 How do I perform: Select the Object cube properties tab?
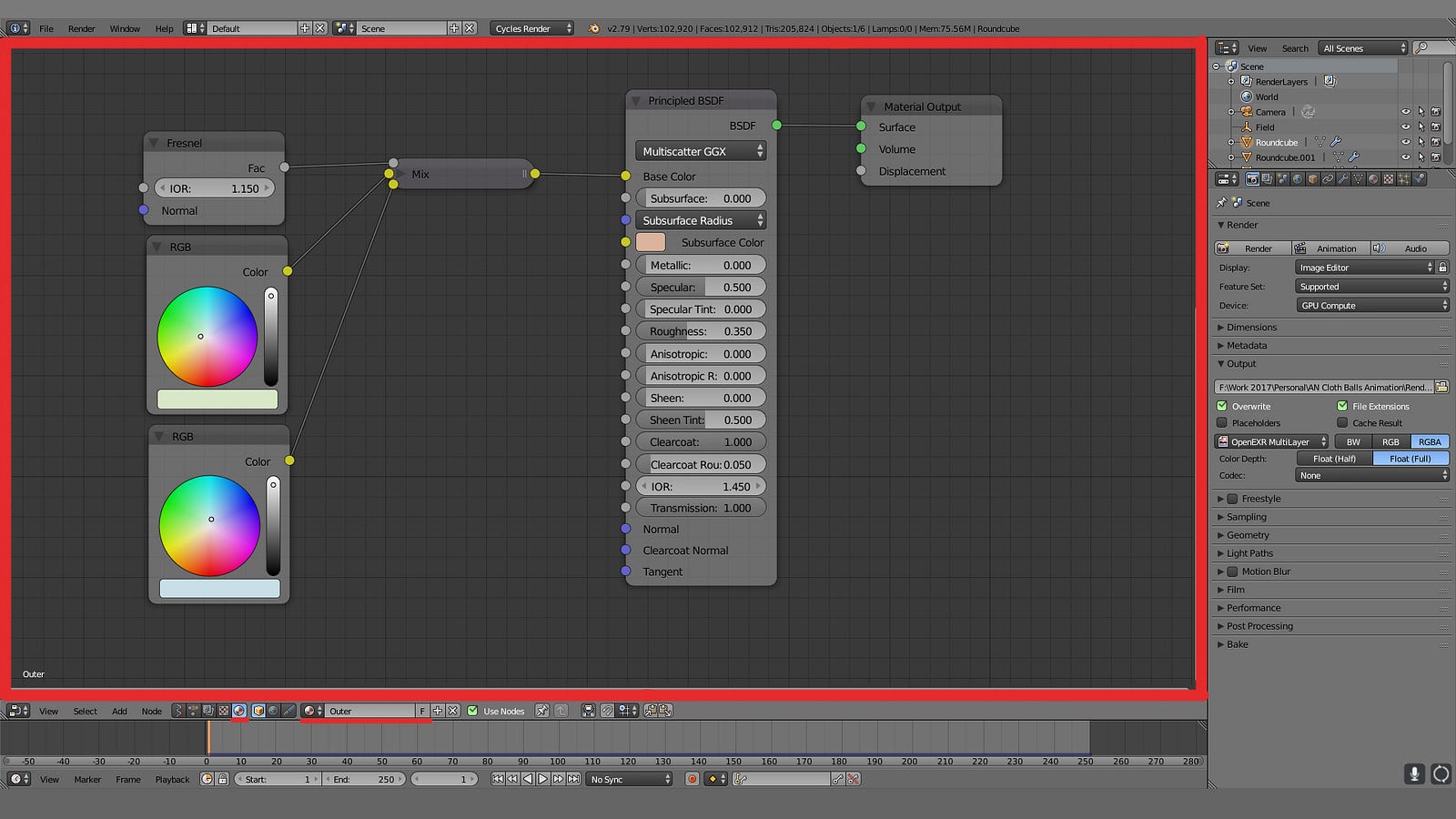1313,179
